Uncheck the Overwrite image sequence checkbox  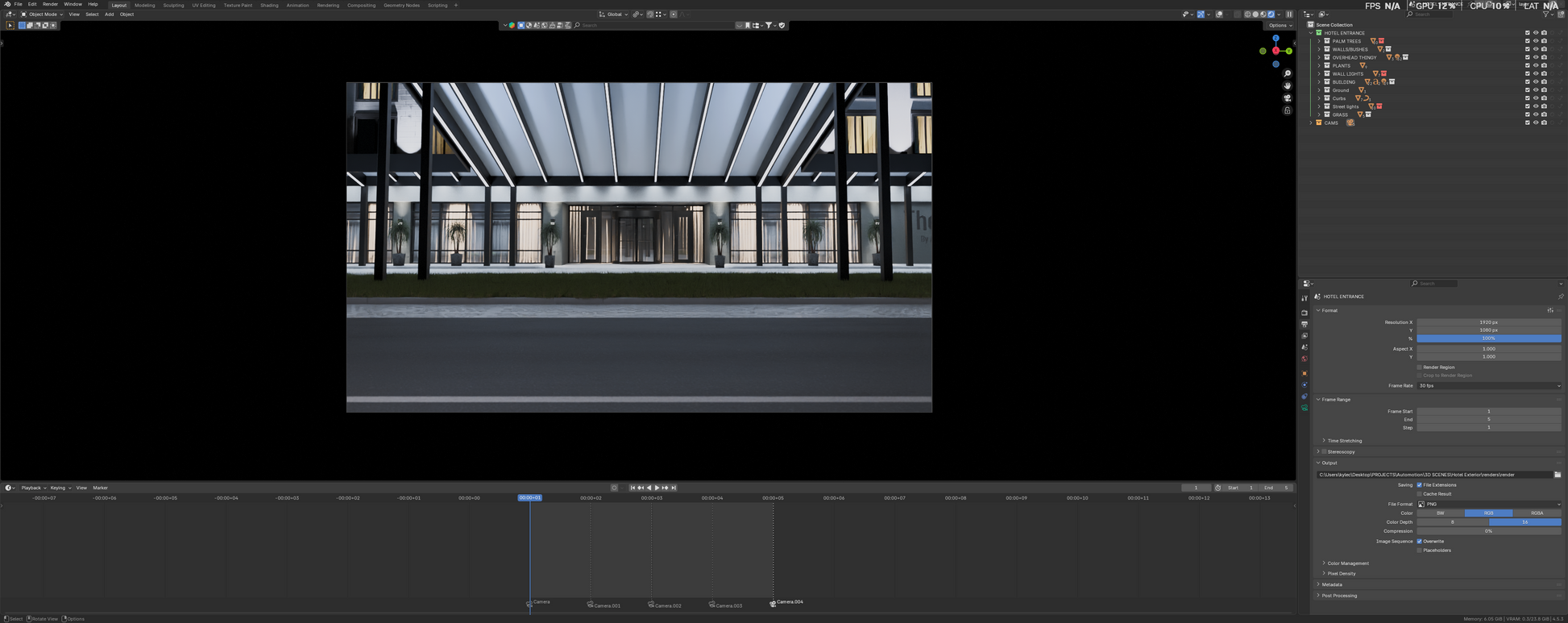coord(1419,542)
